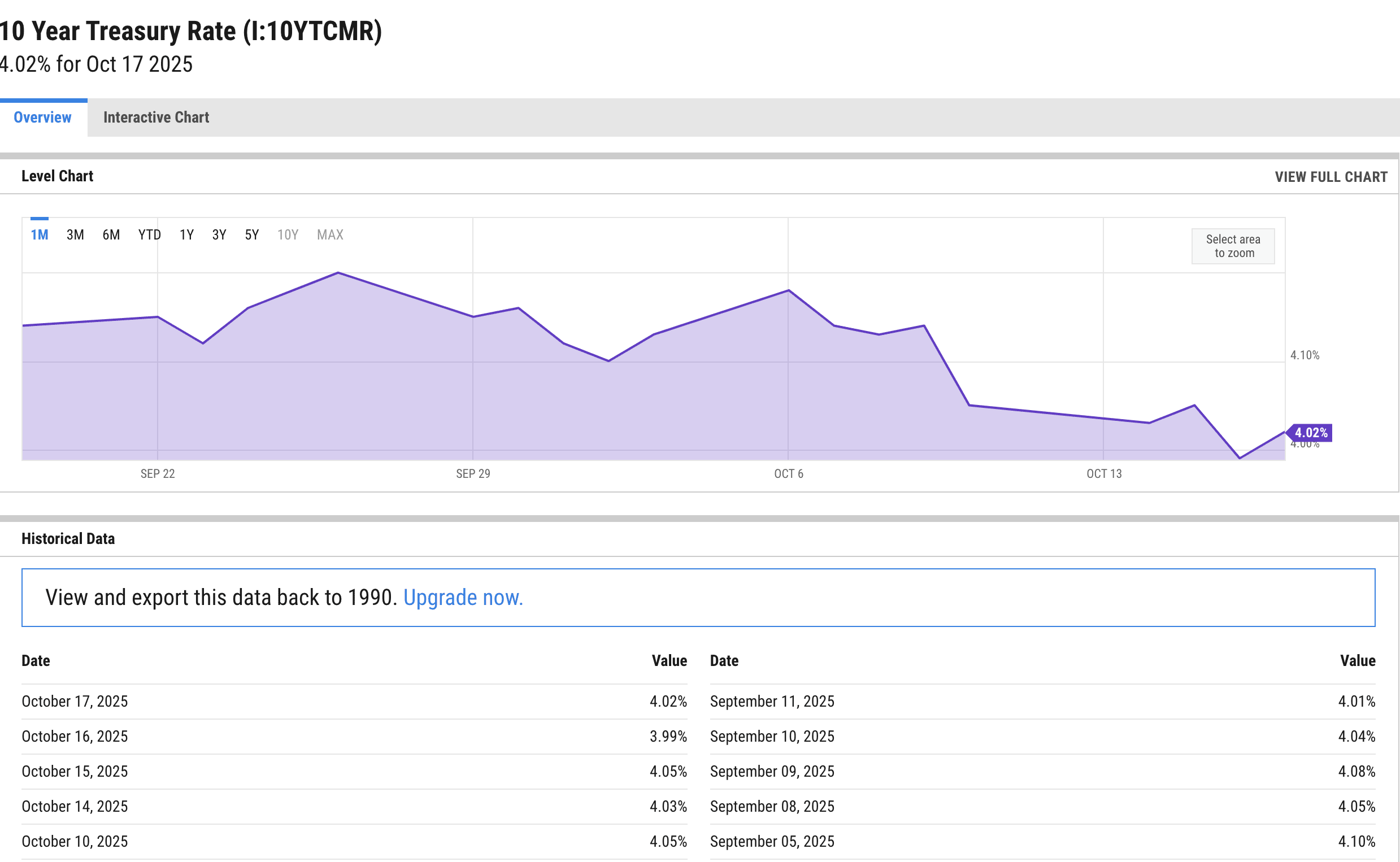Click the September 11, 2025 row
This screenshot has width=1400, height=862.
[x=772, y=701]
